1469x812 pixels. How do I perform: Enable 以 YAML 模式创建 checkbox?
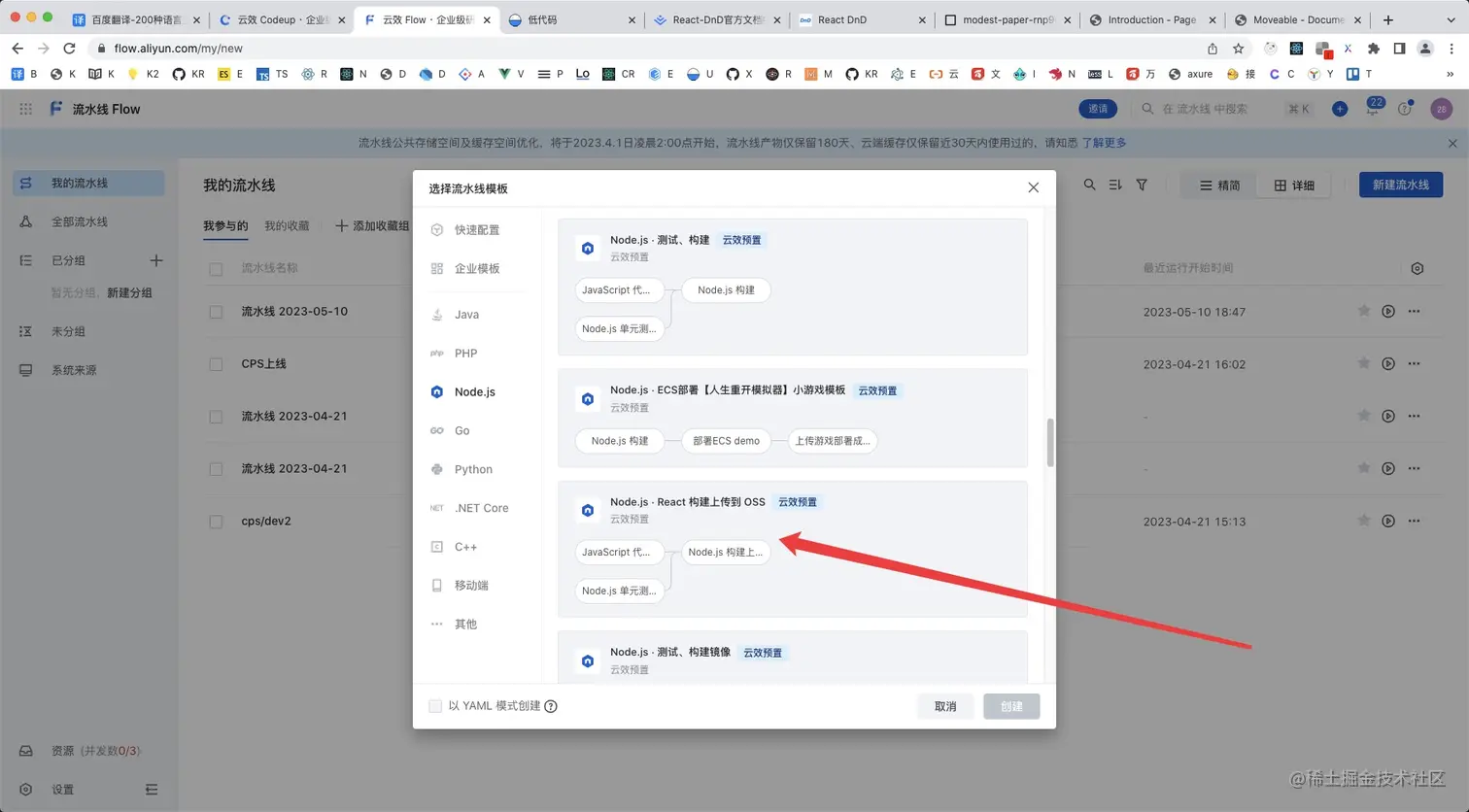pyautogui.click(x=435, y=706)
